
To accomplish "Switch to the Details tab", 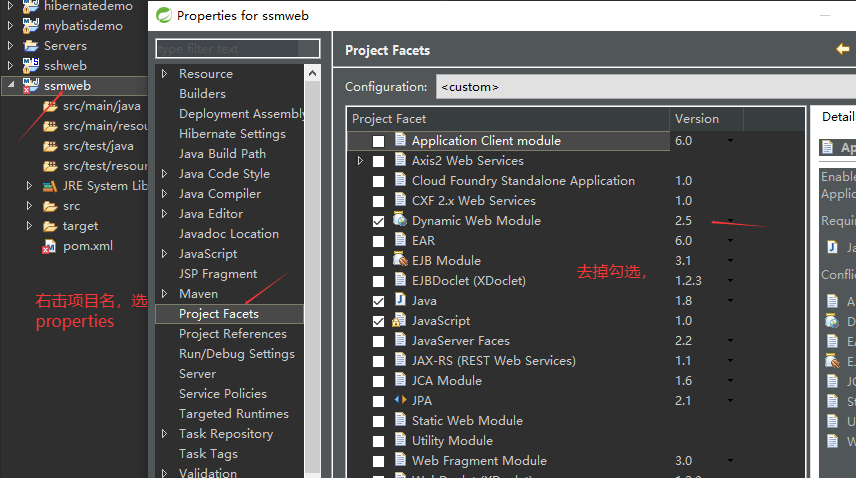I will pyautogui.click(x=838, y=117).
